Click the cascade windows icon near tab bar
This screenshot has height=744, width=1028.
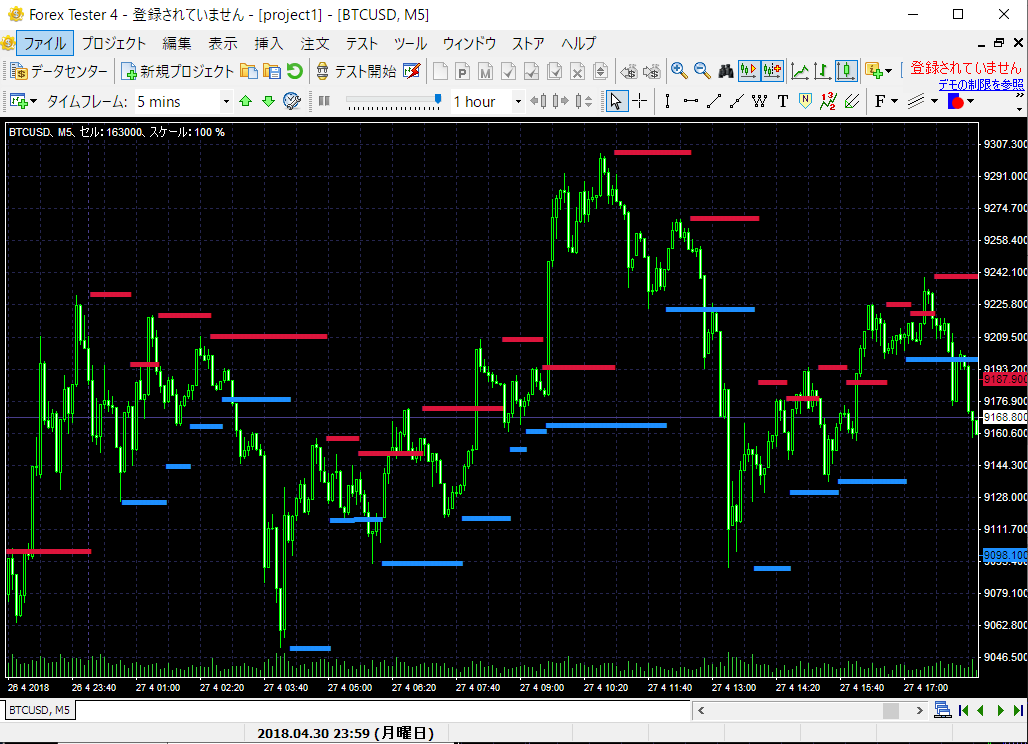[x=943, y=710]
